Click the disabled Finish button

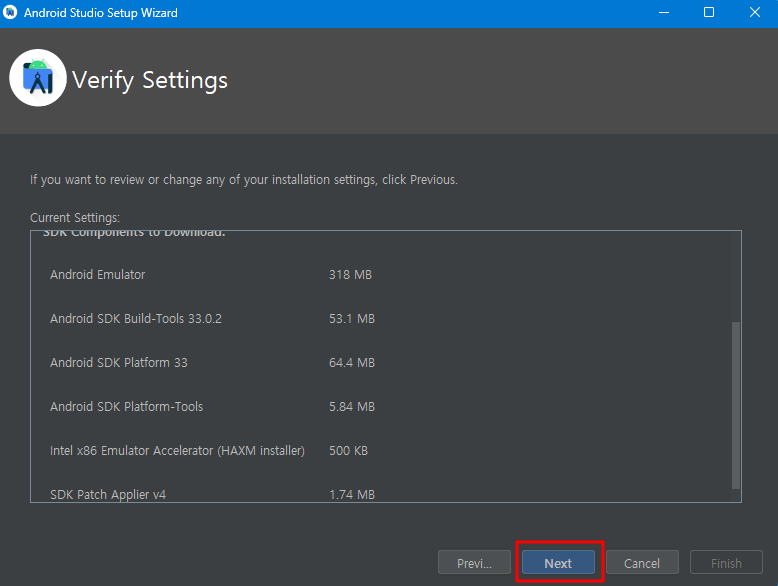tap(726, 563)
